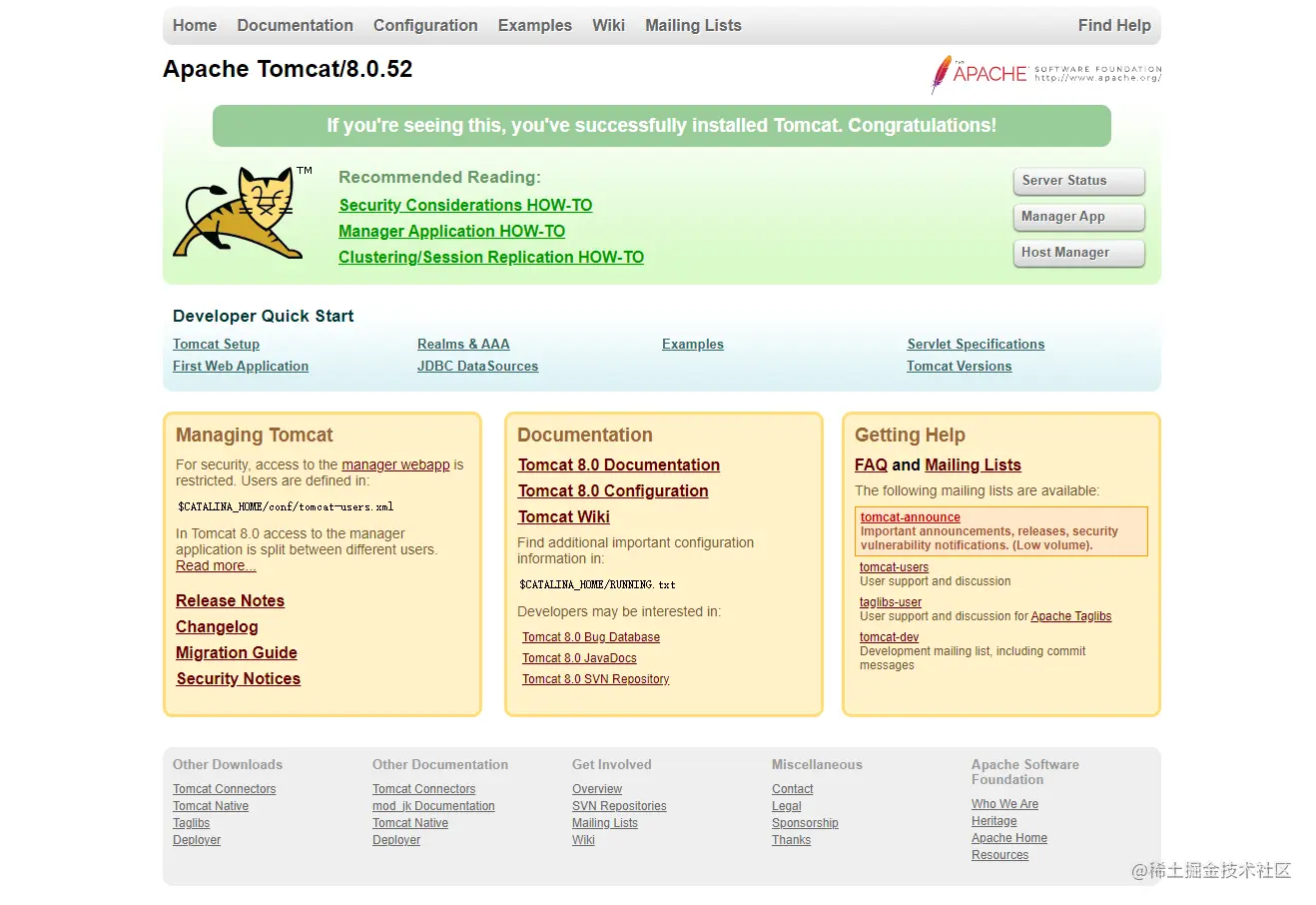Click the Apache Software Foundation feather logo
Image resolution: width=1316 pixels, height=905 pixels.
[1045, 74]
